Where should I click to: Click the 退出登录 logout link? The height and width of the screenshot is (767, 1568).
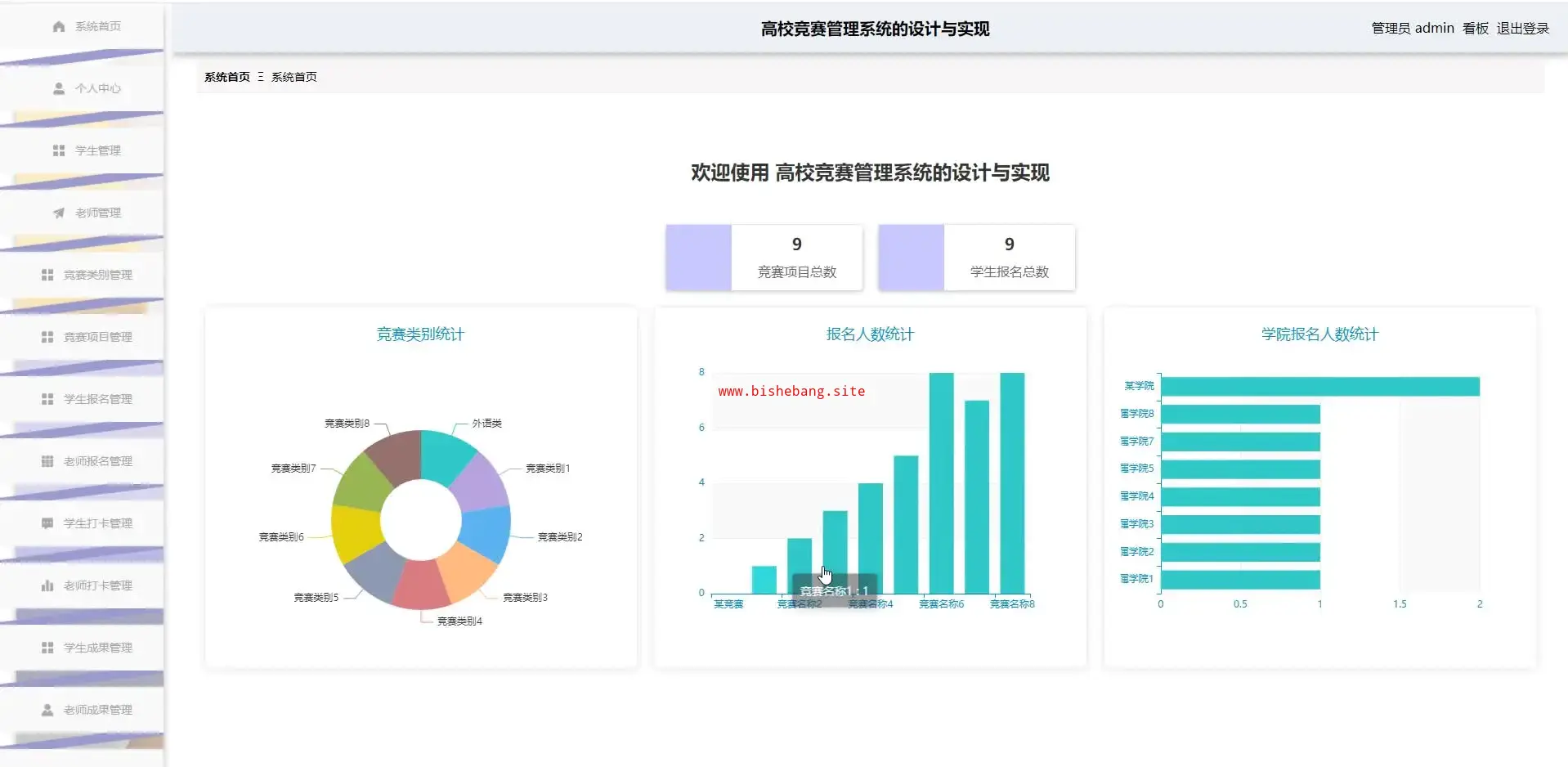click(1522, 29)
